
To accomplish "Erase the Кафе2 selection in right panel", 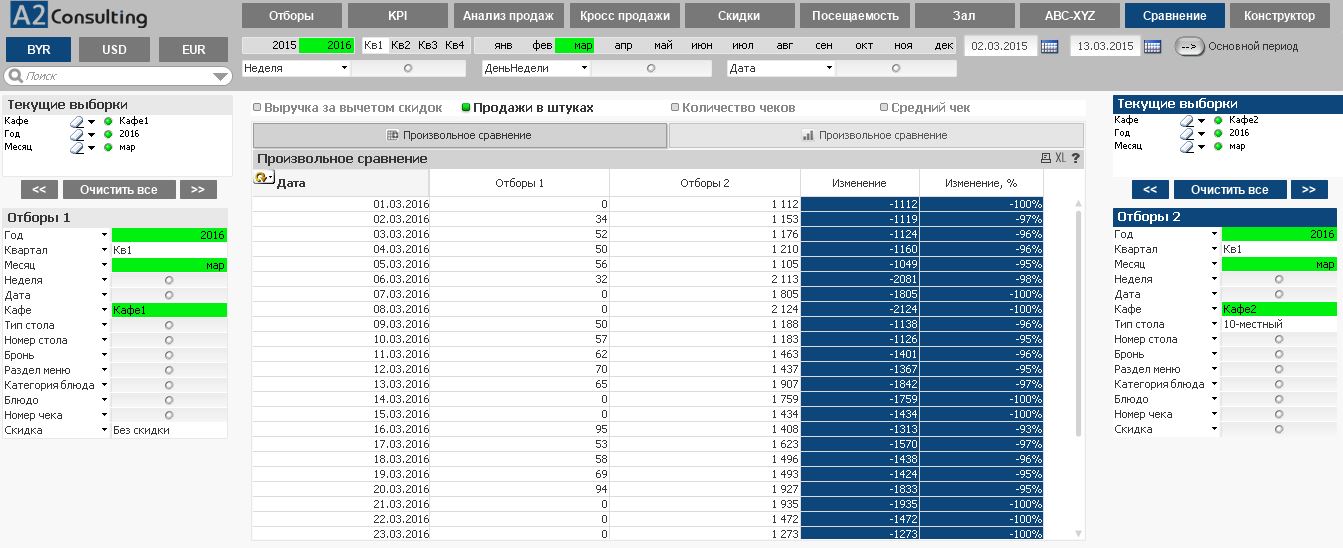I will point(1187,121).
